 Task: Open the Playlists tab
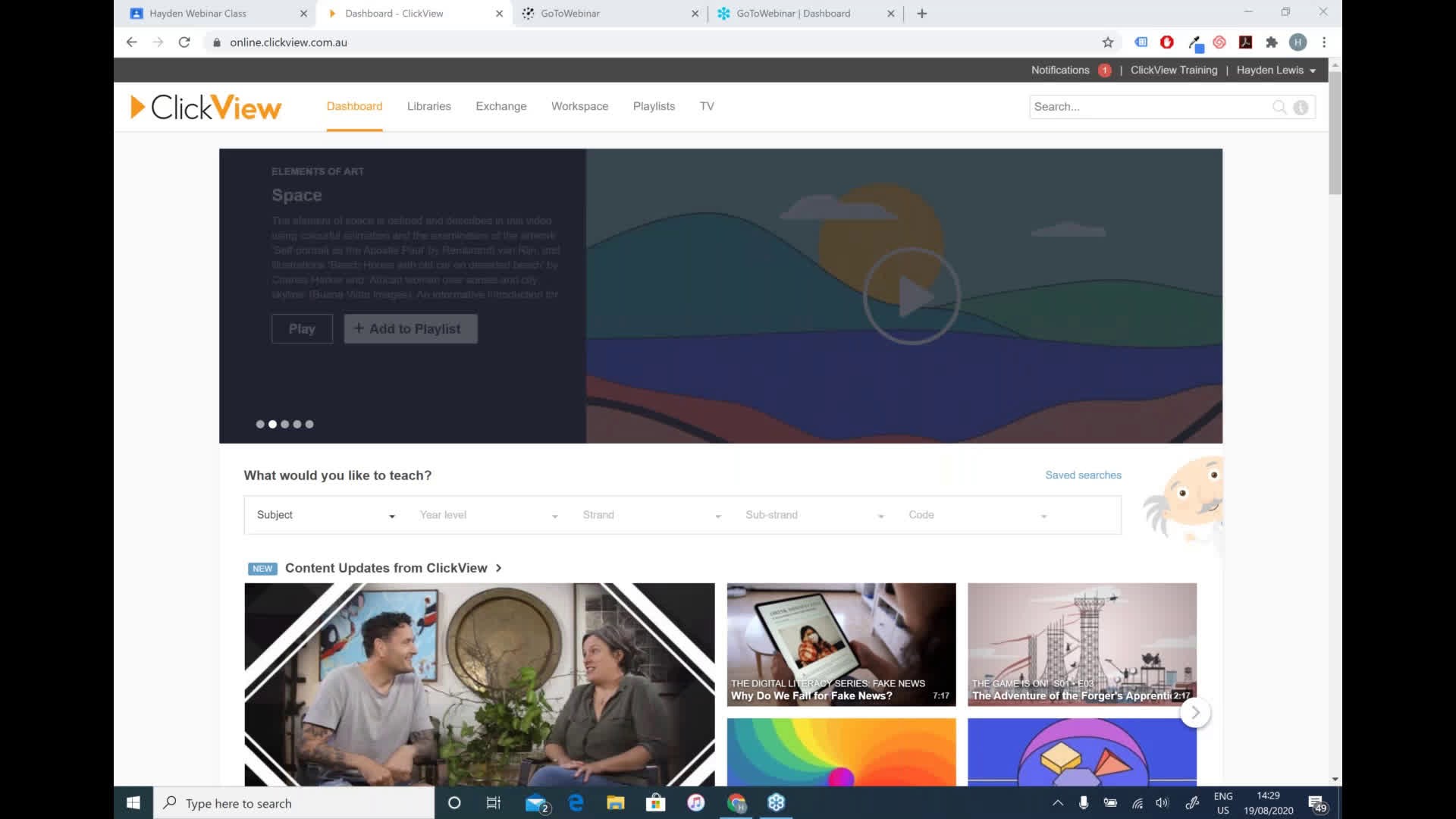pyautogui.click(x=654, y=106)
